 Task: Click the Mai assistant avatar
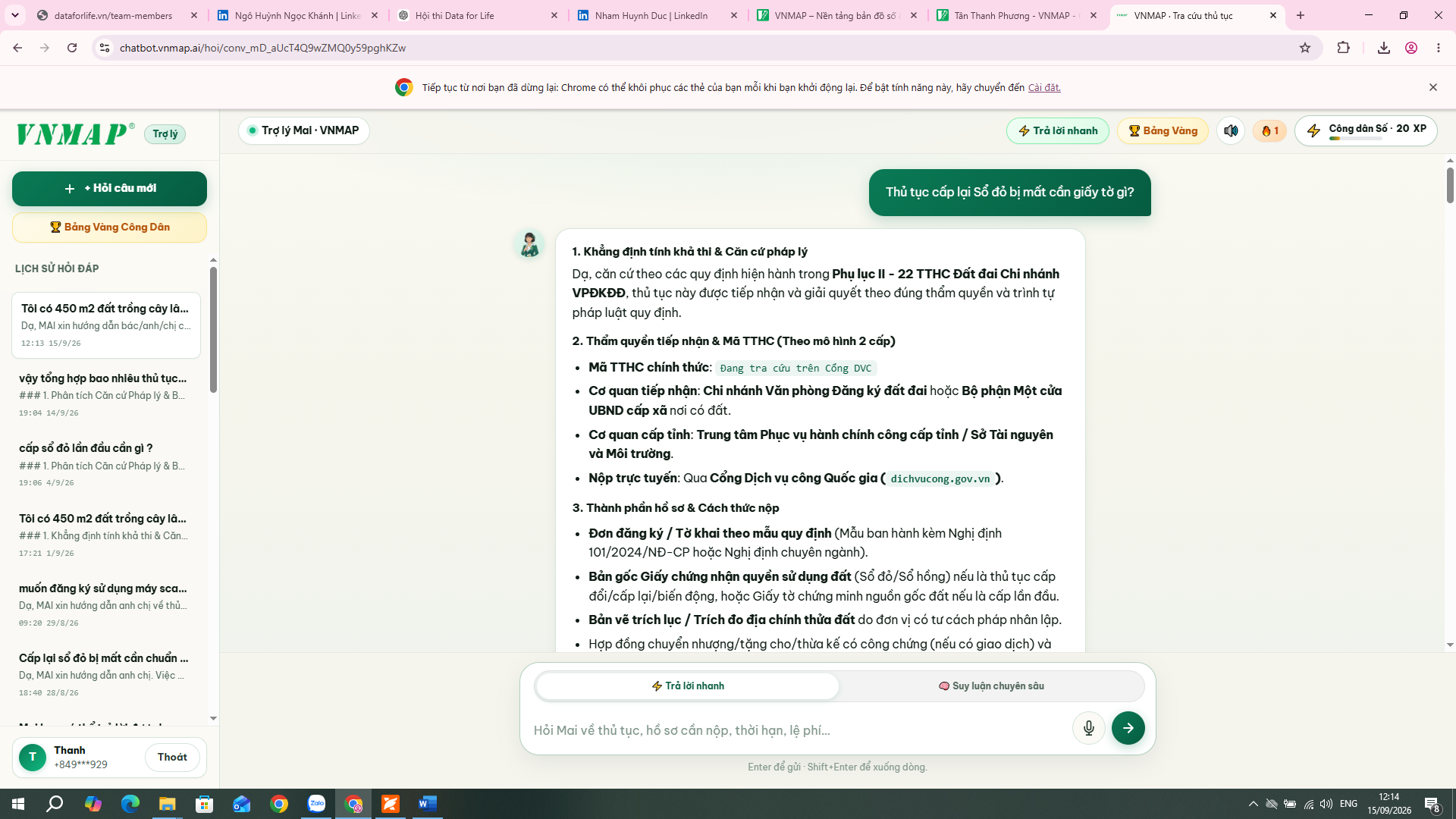click(x=529, y=245)
